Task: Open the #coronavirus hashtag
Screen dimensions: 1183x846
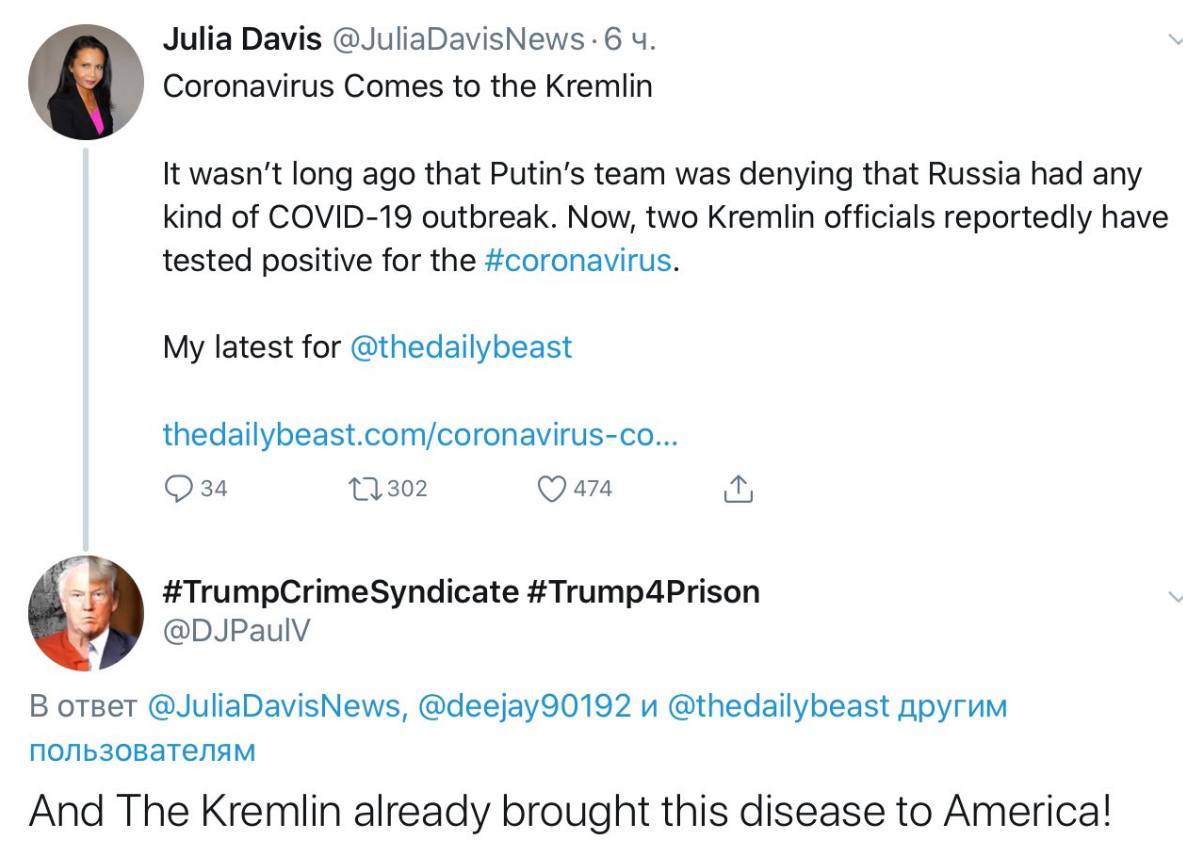Action: [x=577, y=260]
